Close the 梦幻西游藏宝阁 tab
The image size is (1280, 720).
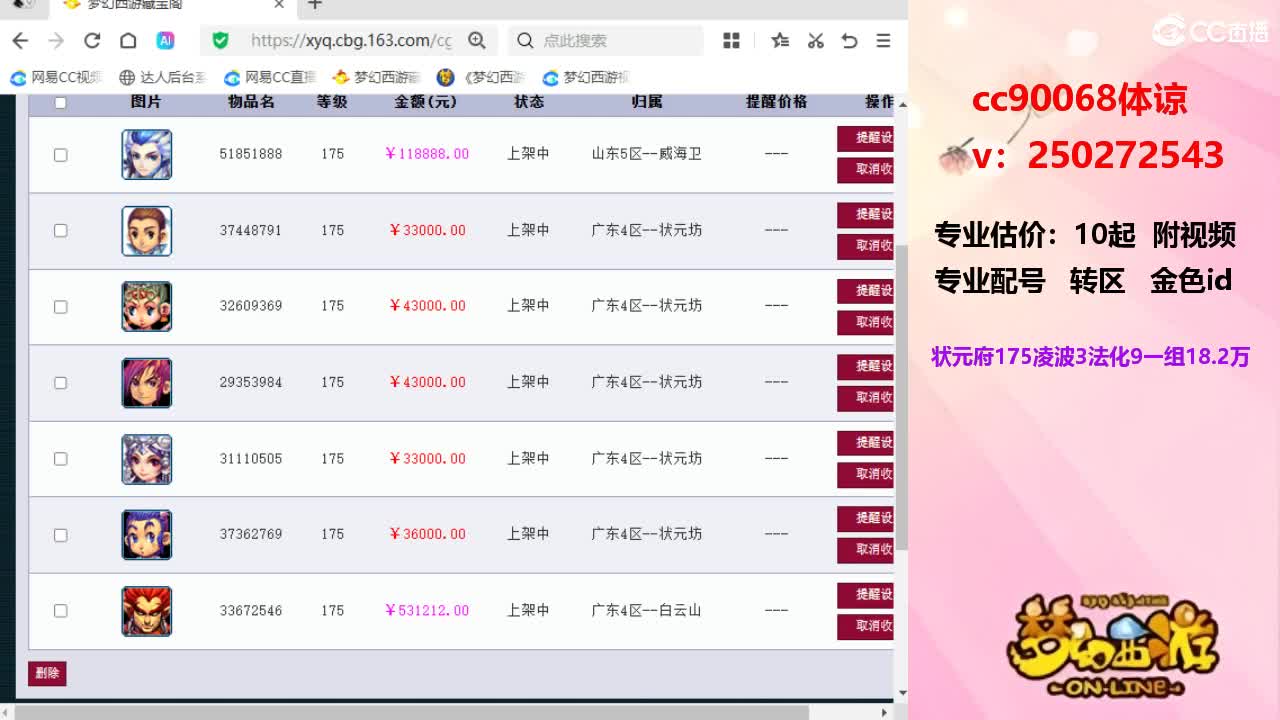point(279,5)
